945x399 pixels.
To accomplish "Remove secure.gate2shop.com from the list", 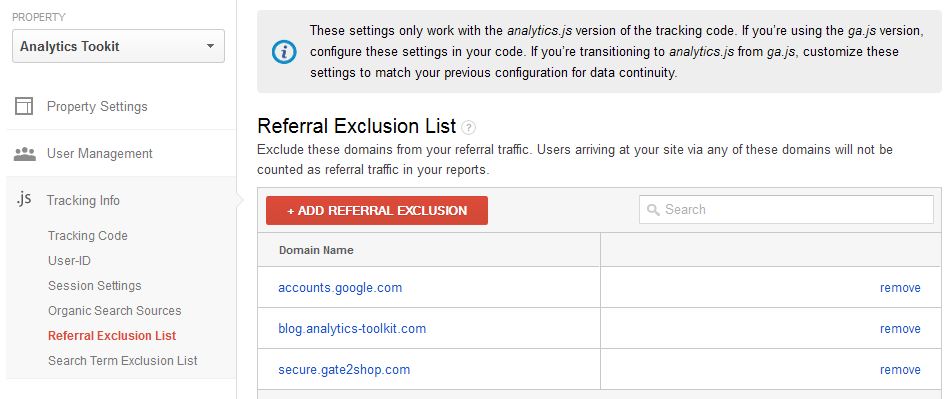I will click(x=900, y=369).
